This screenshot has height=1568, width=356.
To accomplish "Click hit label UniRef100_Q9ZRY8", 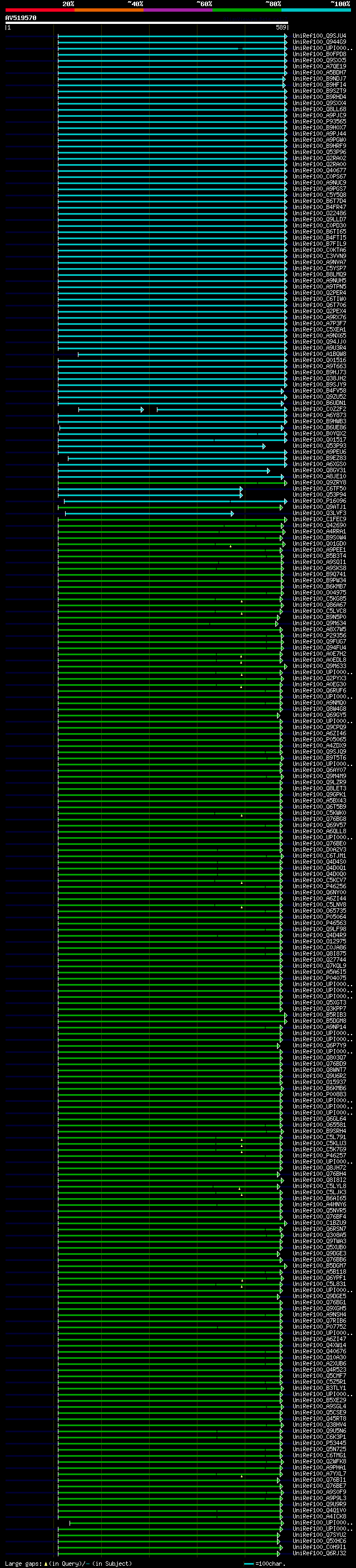I will tap(319, 483).
